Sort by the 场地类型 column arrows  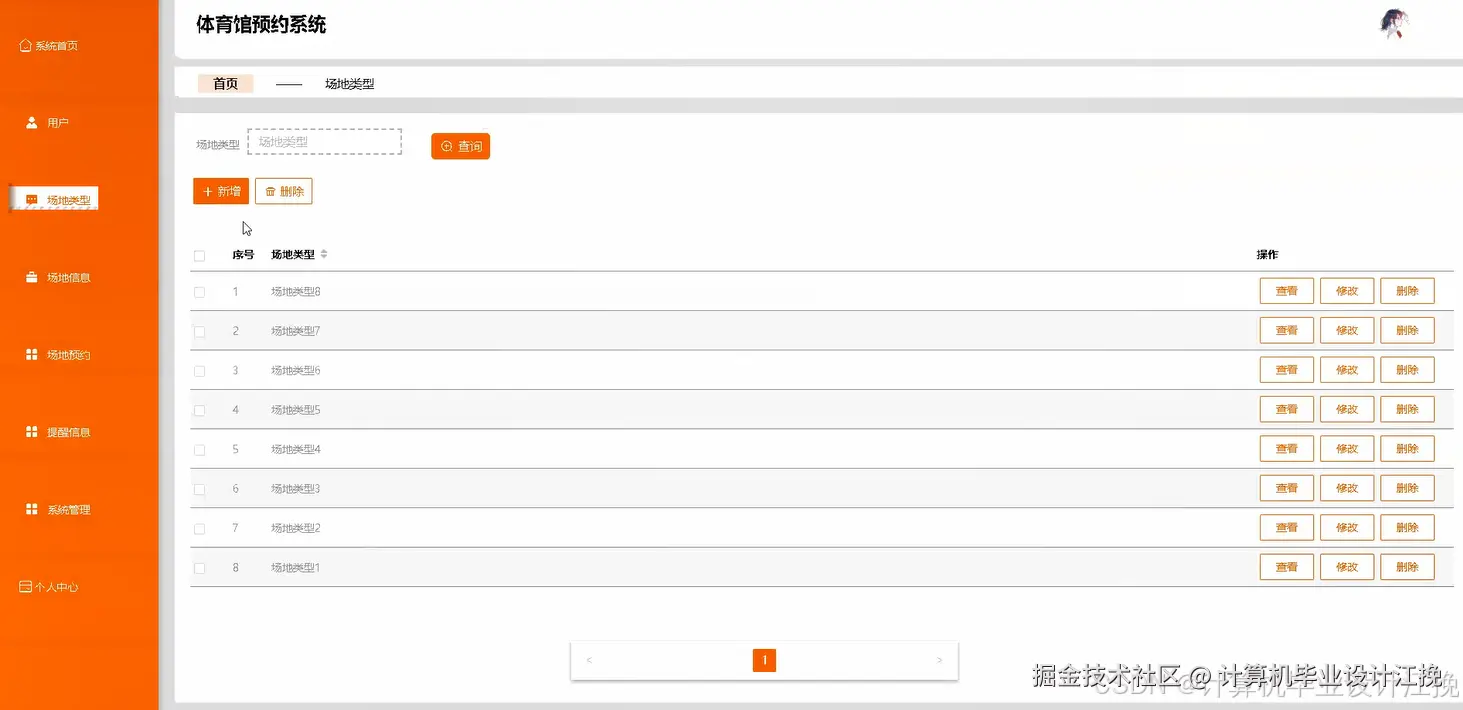(324, 255)
